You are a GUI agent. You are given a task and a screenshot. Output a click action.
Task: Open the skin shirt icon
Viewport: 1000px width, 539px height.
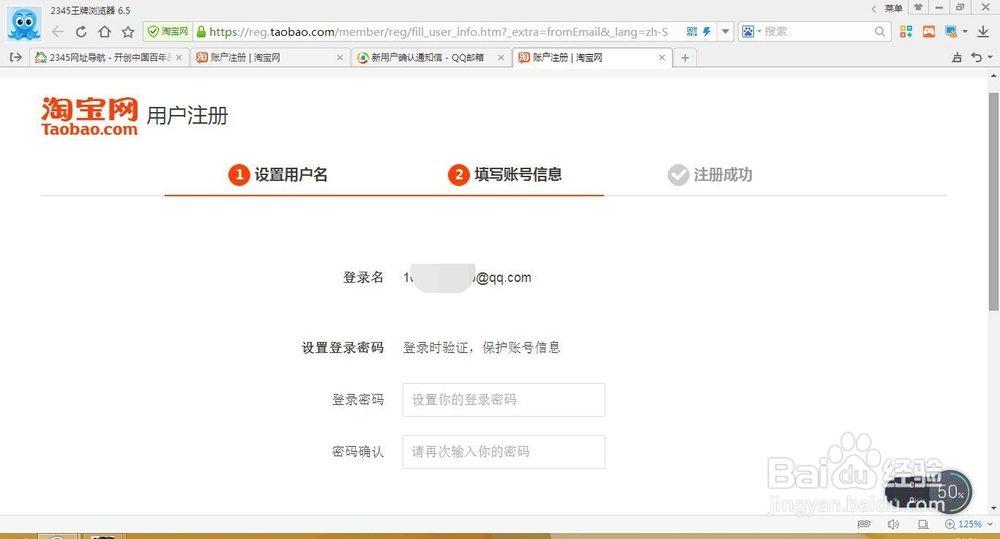pos(918,8)
